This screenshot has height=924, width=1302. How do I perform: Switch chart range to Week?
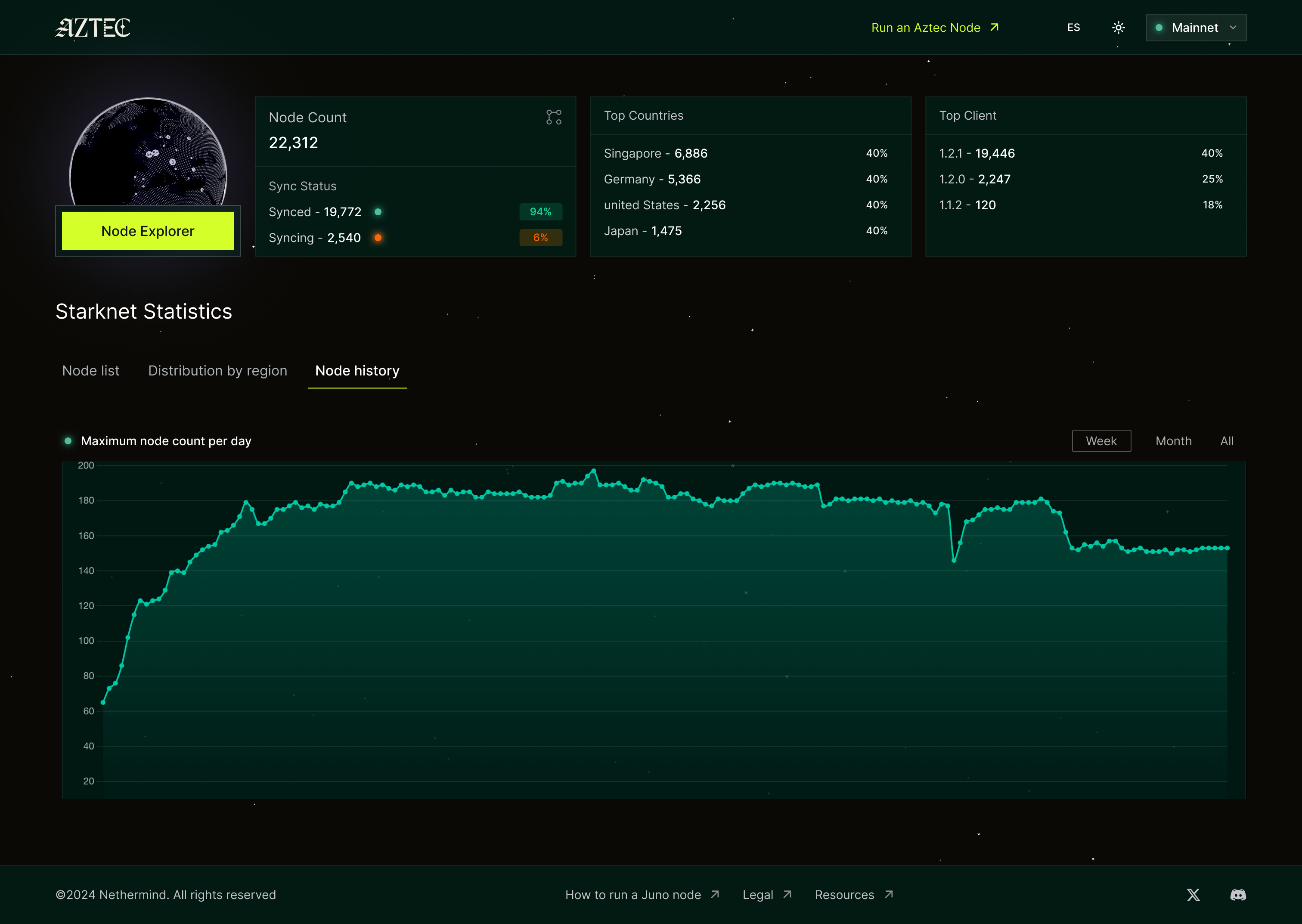click(1101, 441)
